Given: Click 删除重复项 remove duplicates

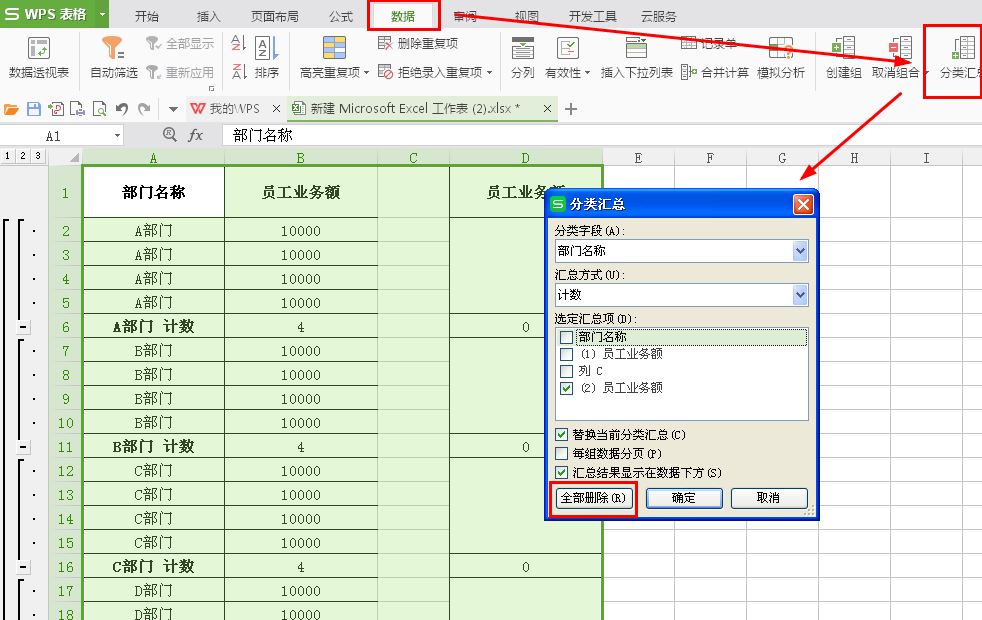Looking at the screenshot, I should [x=418, y=43].
